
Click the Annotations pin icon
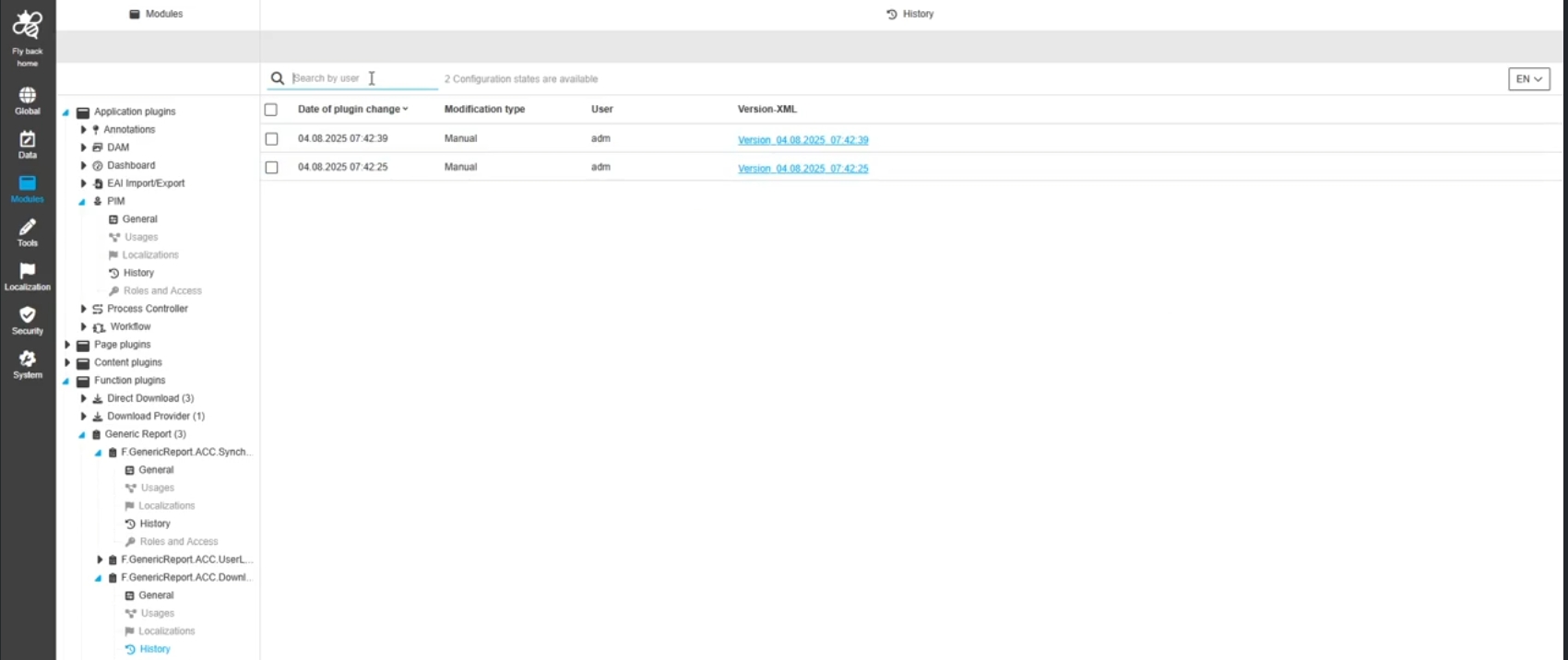tap(96, 130)
